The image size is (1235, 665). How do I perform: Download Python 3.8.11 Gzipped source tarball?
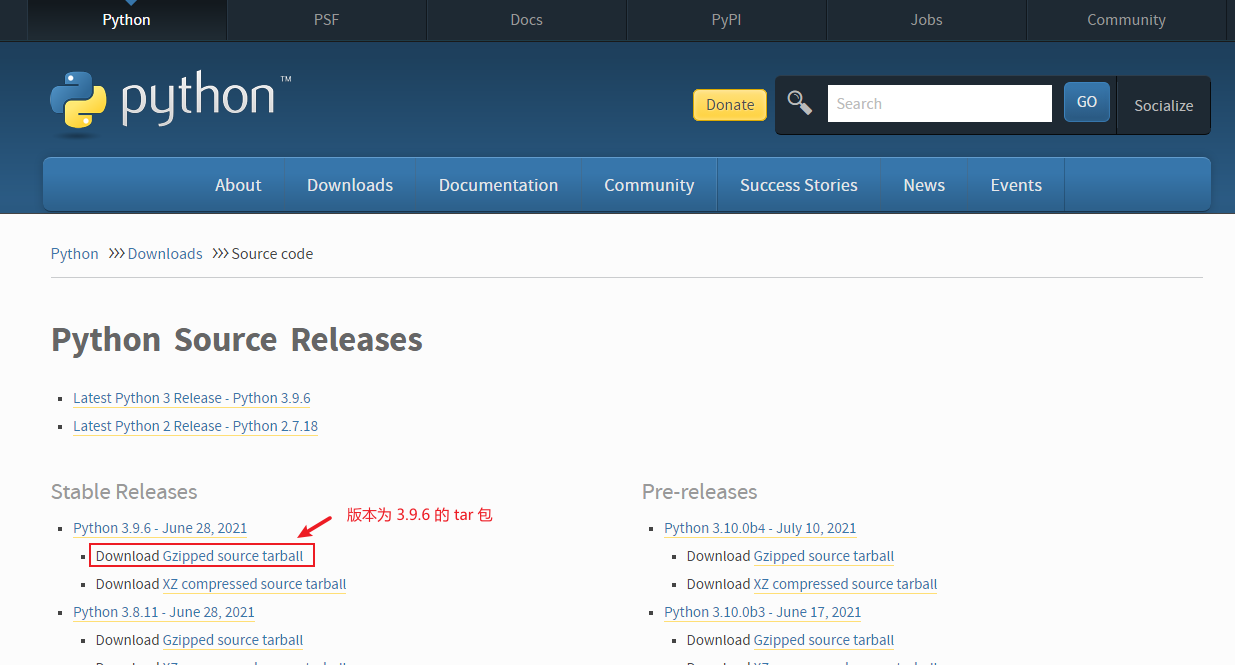point(233,640)
